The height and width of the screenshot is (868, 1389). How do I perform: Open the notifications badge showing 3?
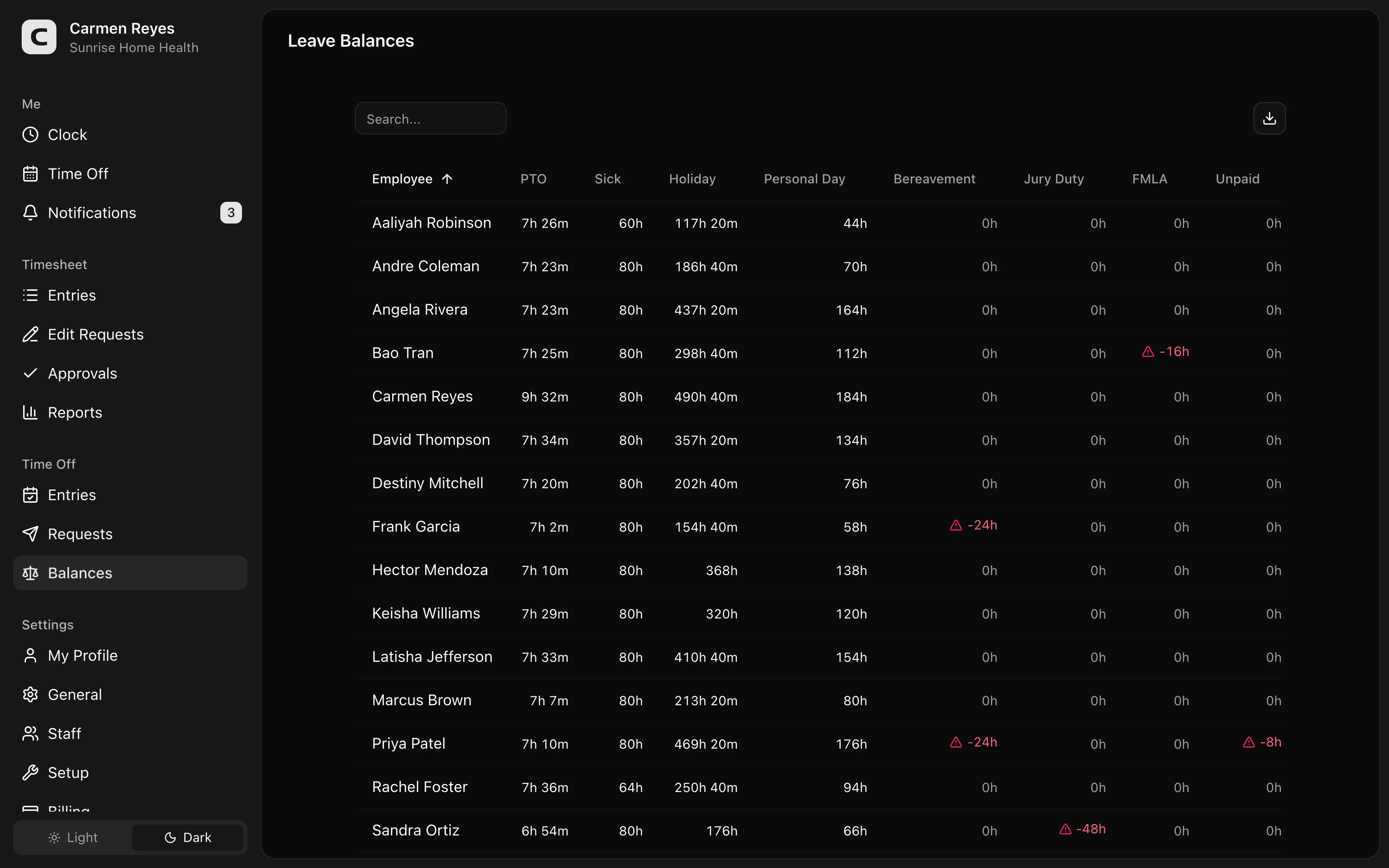tap(231, 213)
